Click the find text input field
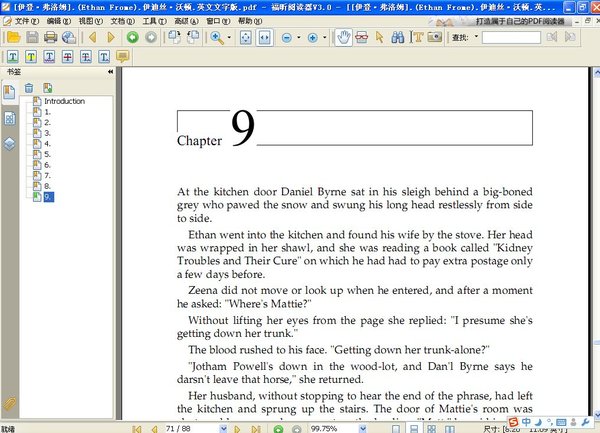This screenshot has height=433, width=600. coord(511,37)
